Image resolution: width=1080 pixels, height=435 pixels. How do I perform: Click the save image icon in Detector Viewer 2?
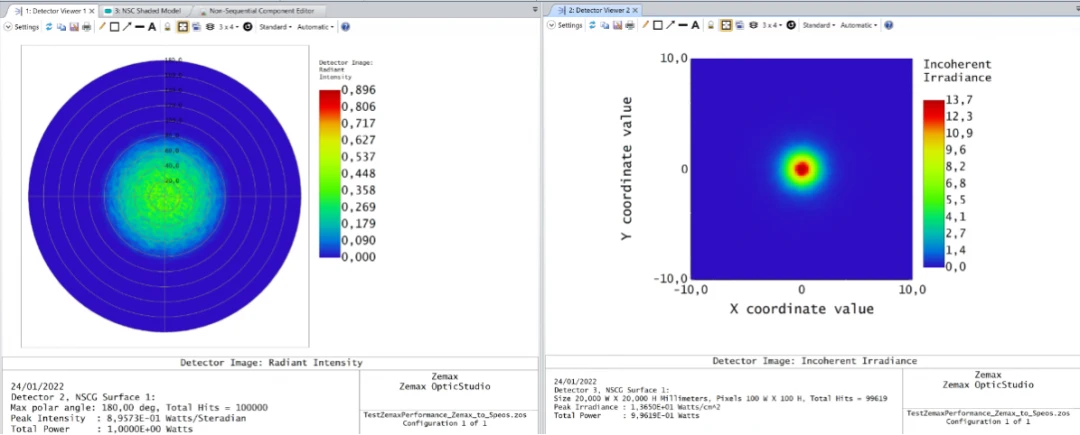pos(616,25)
